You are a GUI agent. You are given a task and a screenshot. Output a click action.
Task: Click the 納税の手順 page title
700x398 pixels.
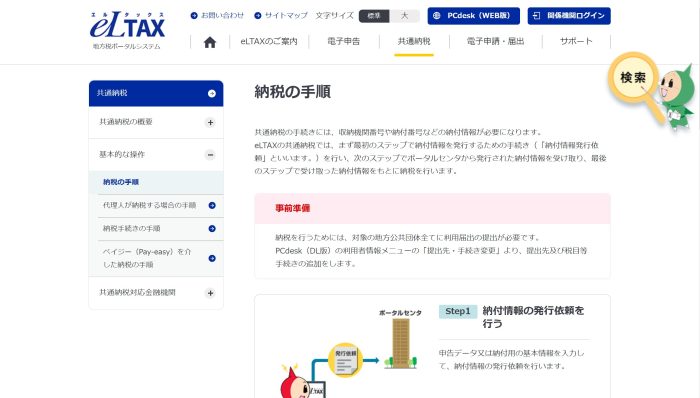tap(292, 92)
